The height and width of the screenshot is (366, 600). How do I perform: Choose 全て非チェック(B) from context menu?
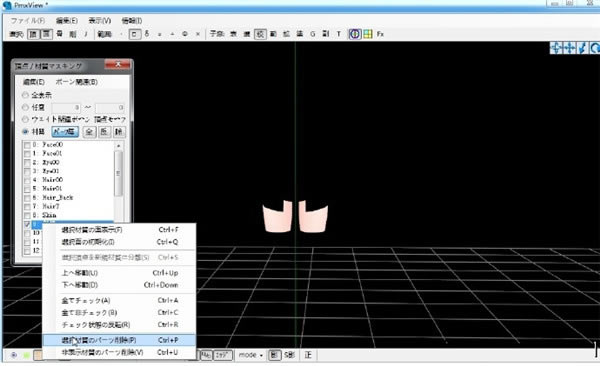[119, 313]
